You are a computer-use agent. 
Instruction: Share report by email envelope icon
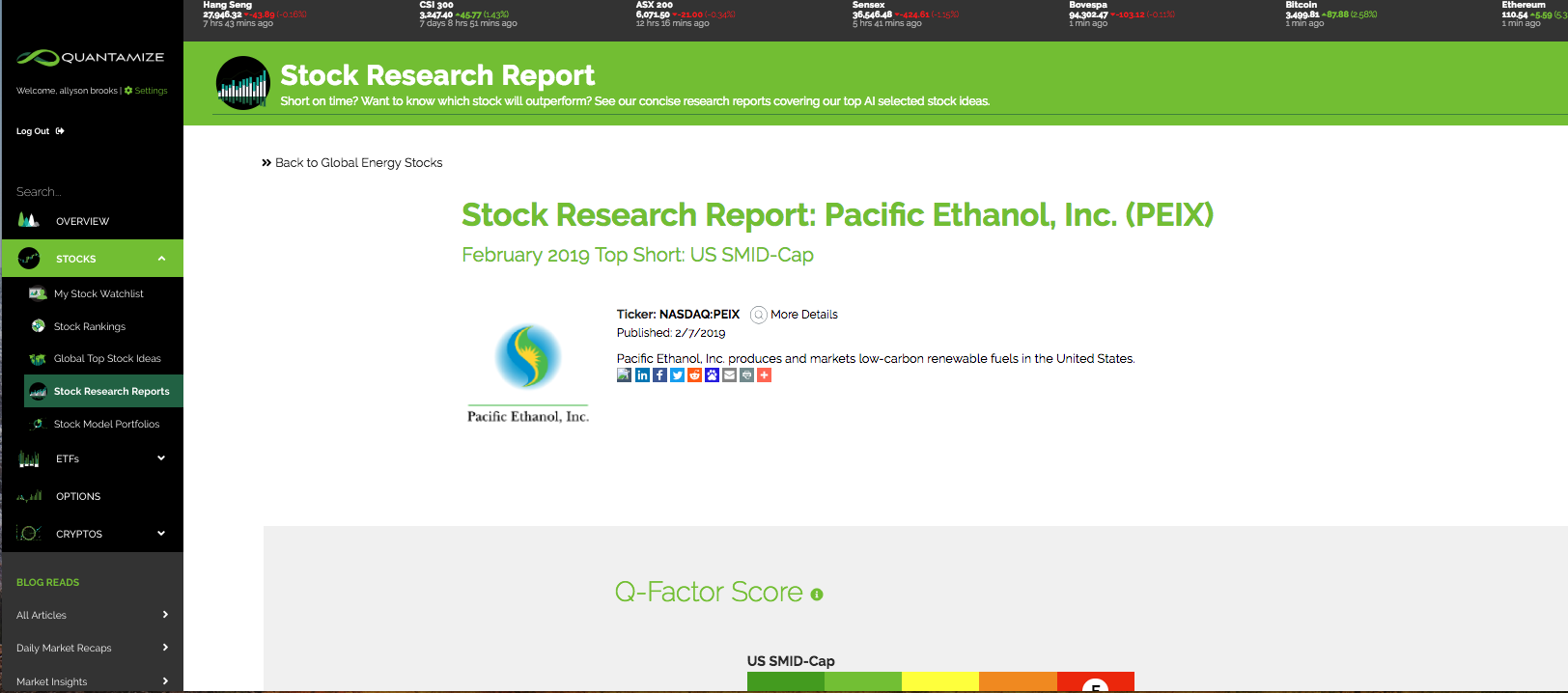pos(729,375)
